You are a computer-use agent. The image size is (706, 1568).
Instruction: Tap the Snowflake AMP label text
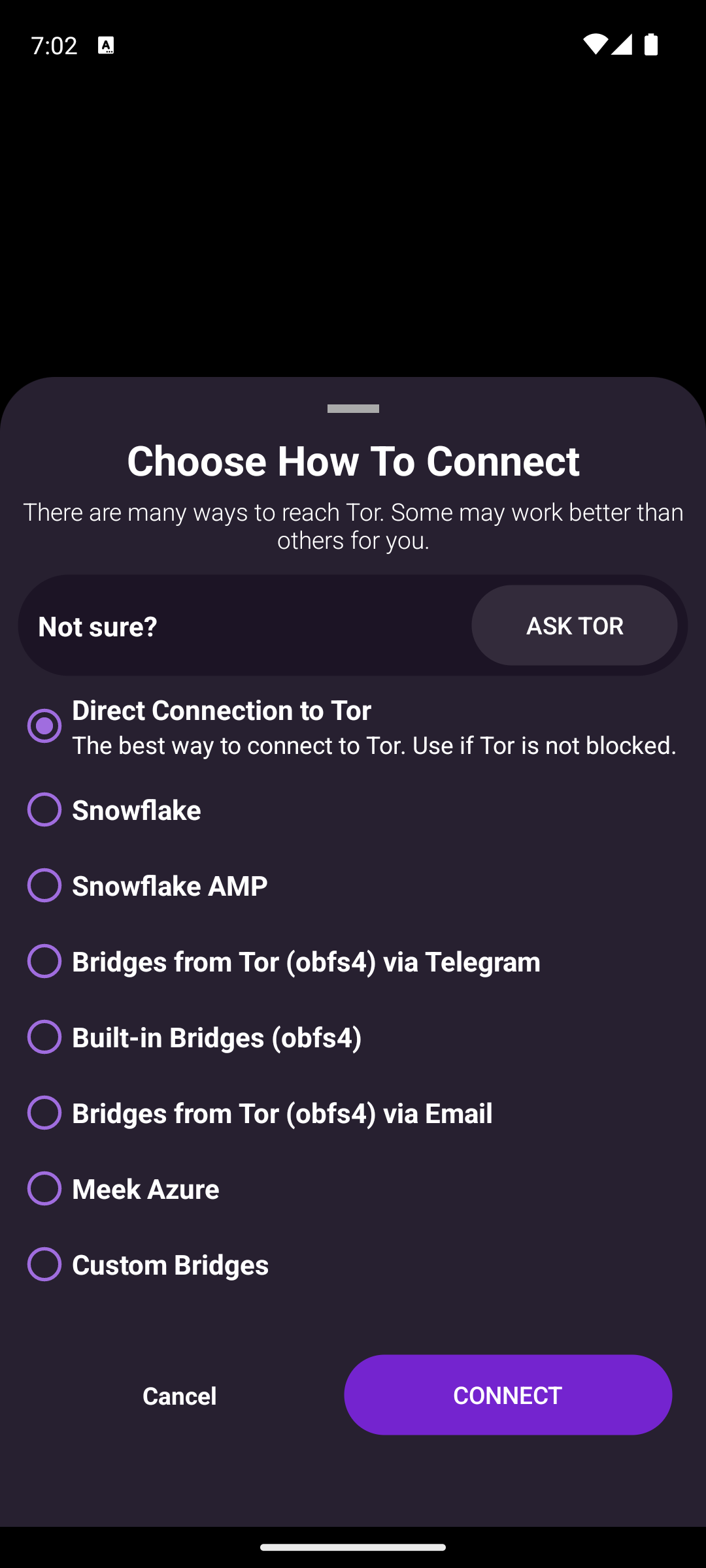click(x=170, y=886)
